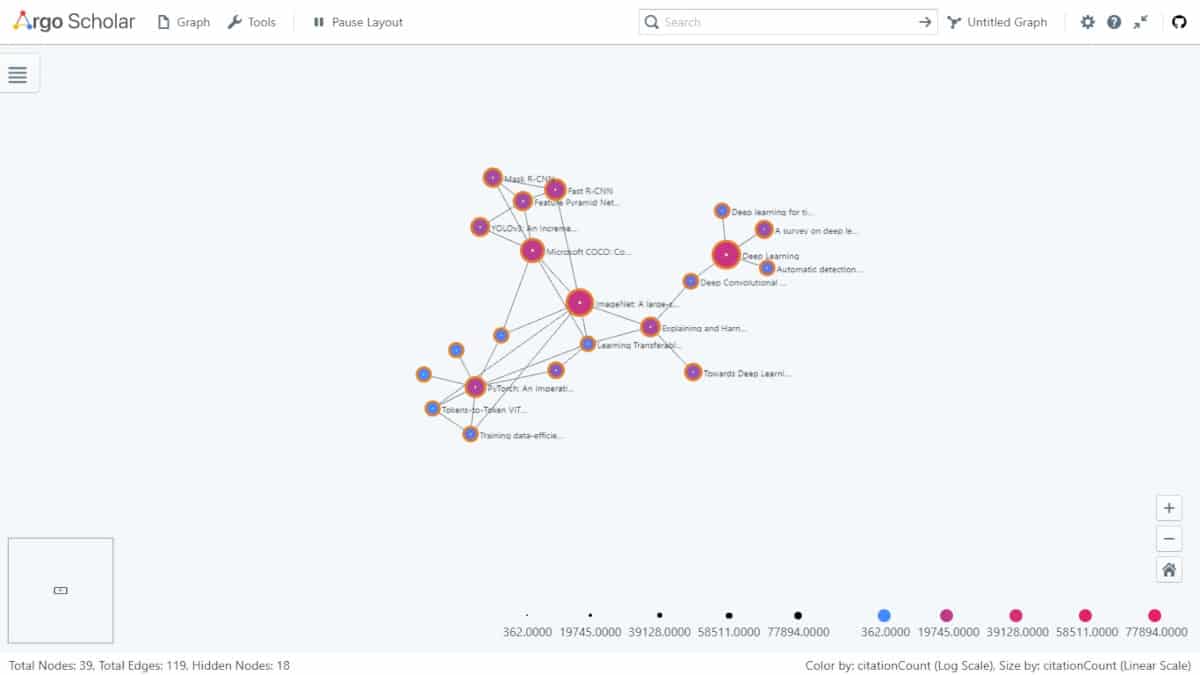1200x675 pixels.
Task: Click the settings gear icon
Action: tap(1088, 22)
